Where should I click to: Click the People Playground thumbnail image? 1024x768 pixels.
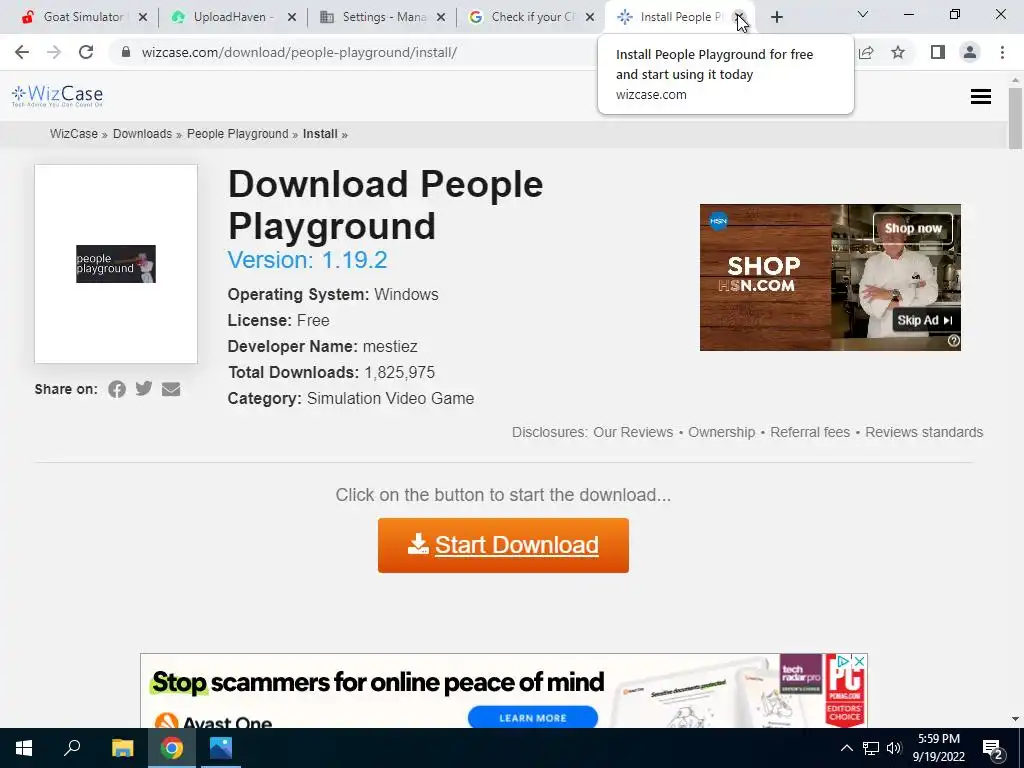(116, 264)
